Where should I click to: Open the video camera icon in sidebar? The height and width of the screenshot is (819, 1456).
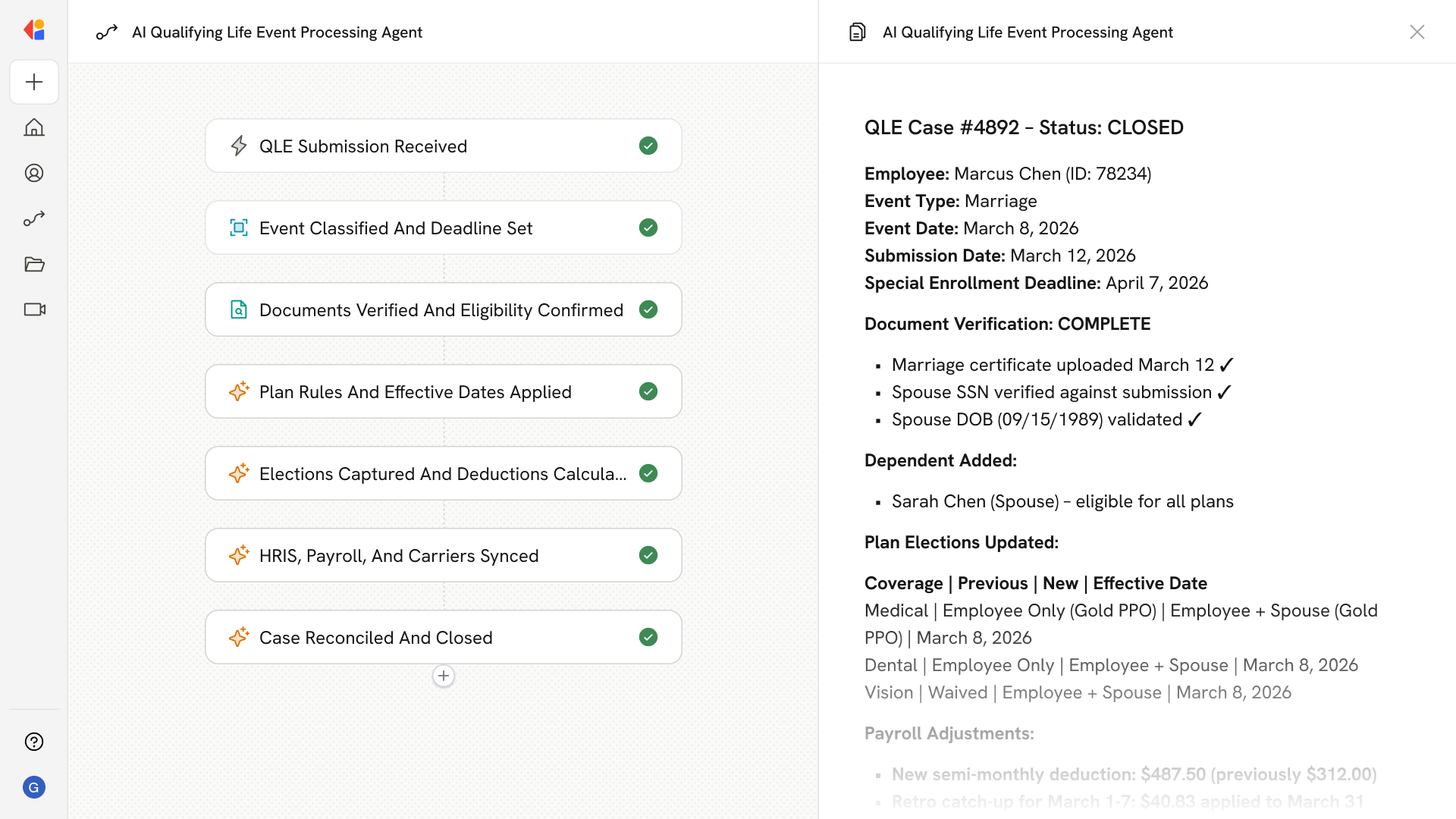tap(34, 309)
